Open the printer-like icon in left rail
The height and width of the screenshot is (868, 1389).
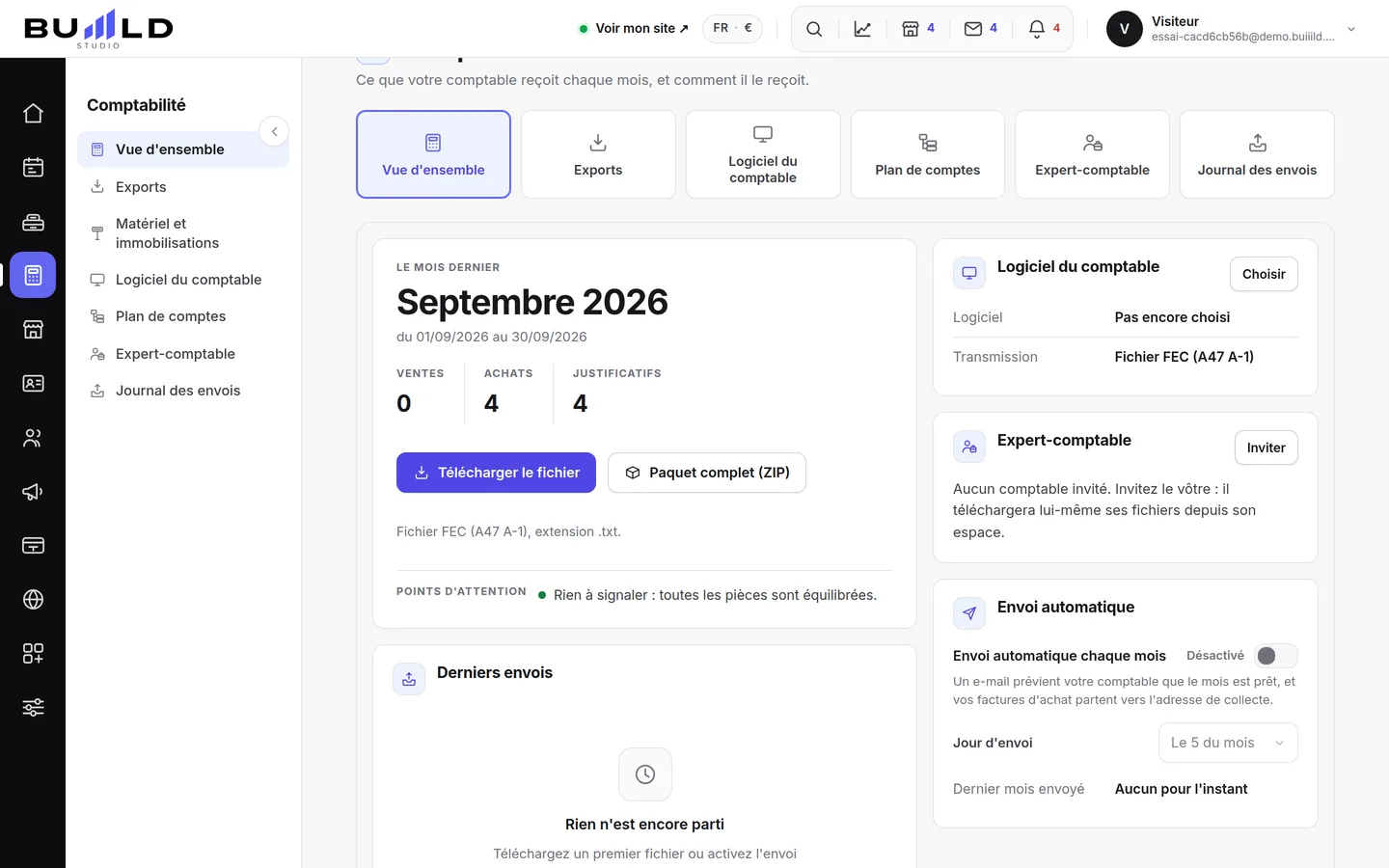tap(33, 222)
